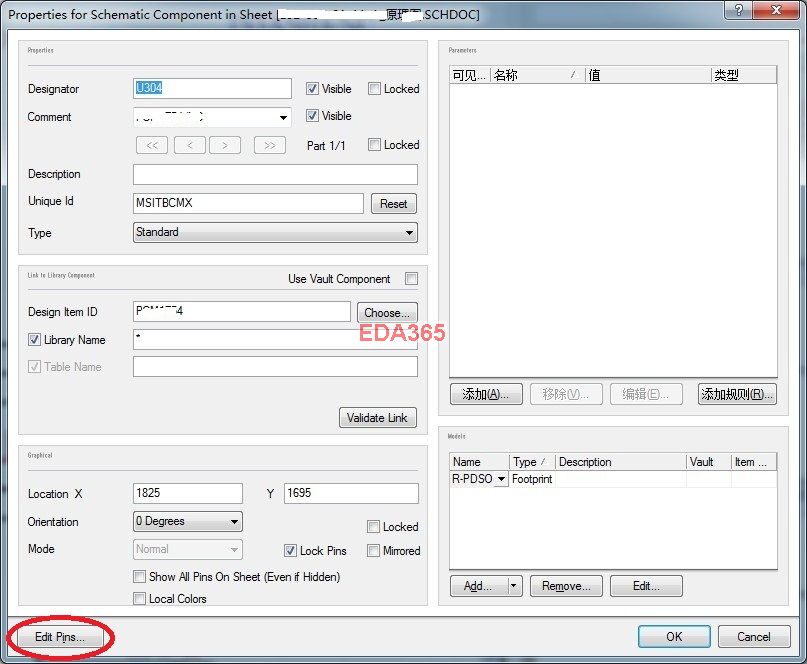Enable Local Colors checkbox

click(x=139, y=599)
